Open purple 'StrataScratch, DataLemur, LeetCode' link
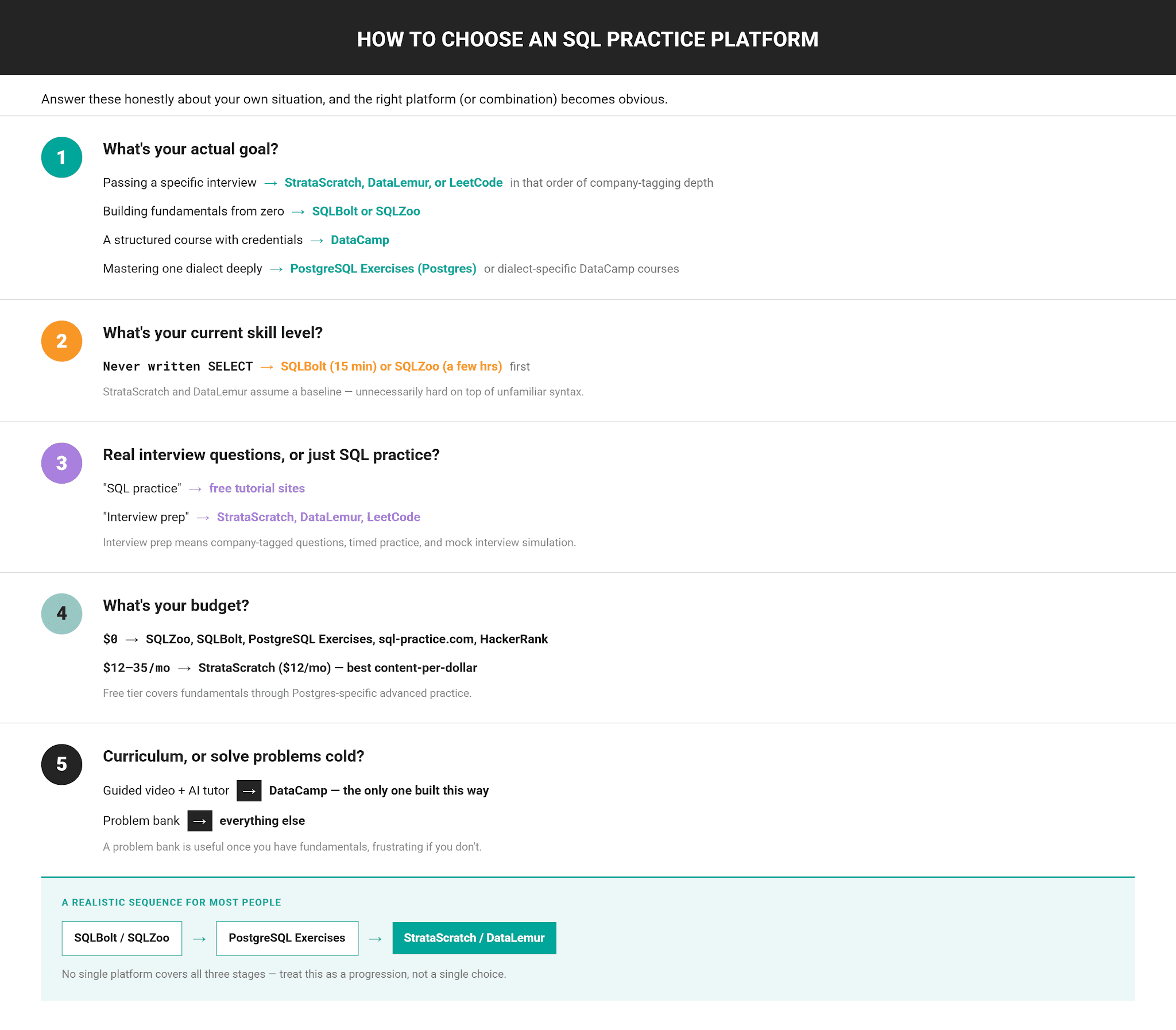 318,518
